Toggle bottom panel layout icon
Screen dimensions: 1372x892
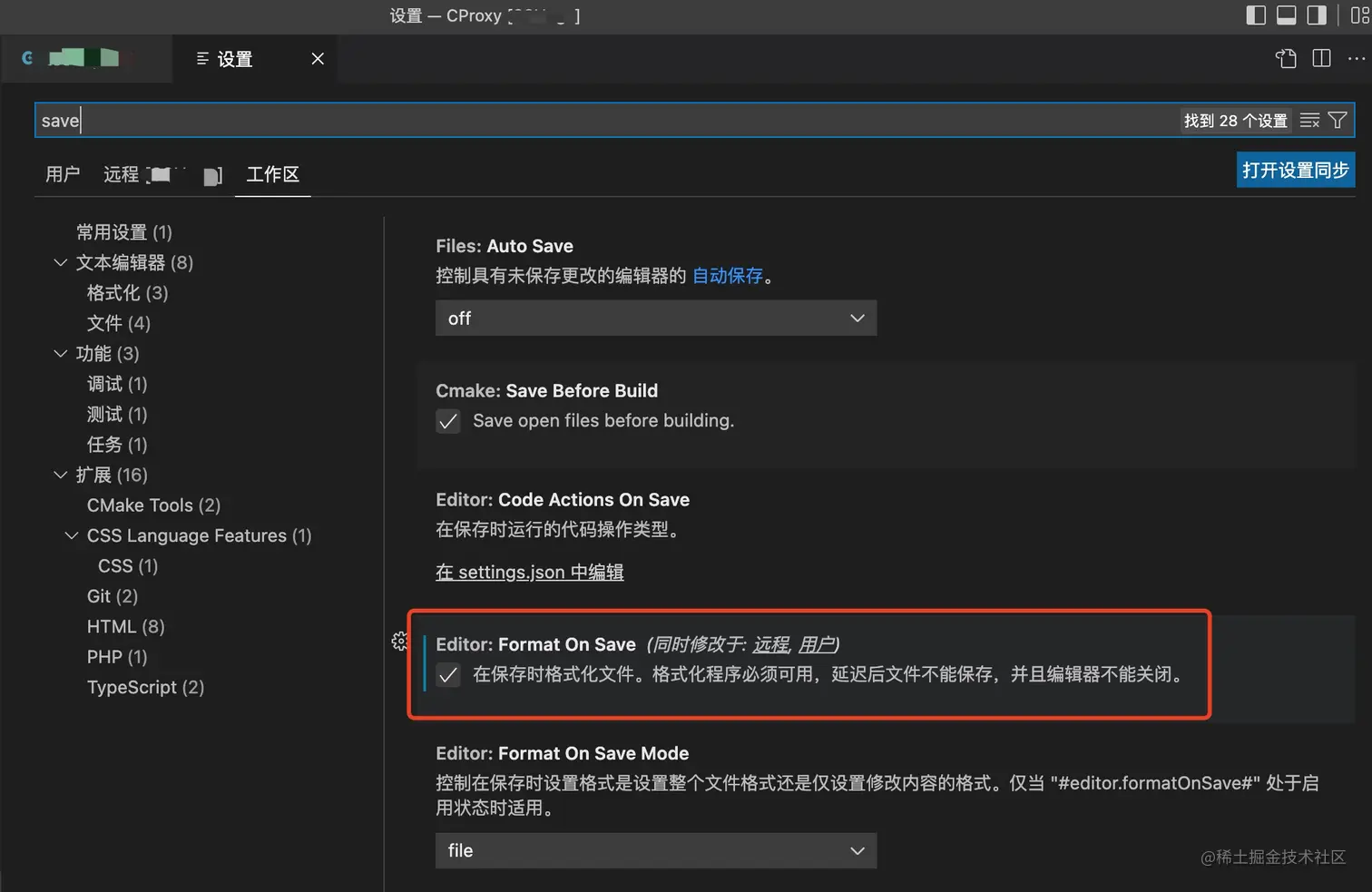coord(1287,15)
